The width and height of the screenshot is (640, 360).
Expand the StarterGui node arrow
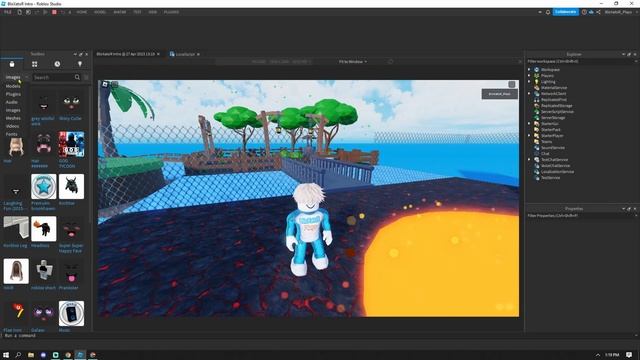[x=529, y=124]
